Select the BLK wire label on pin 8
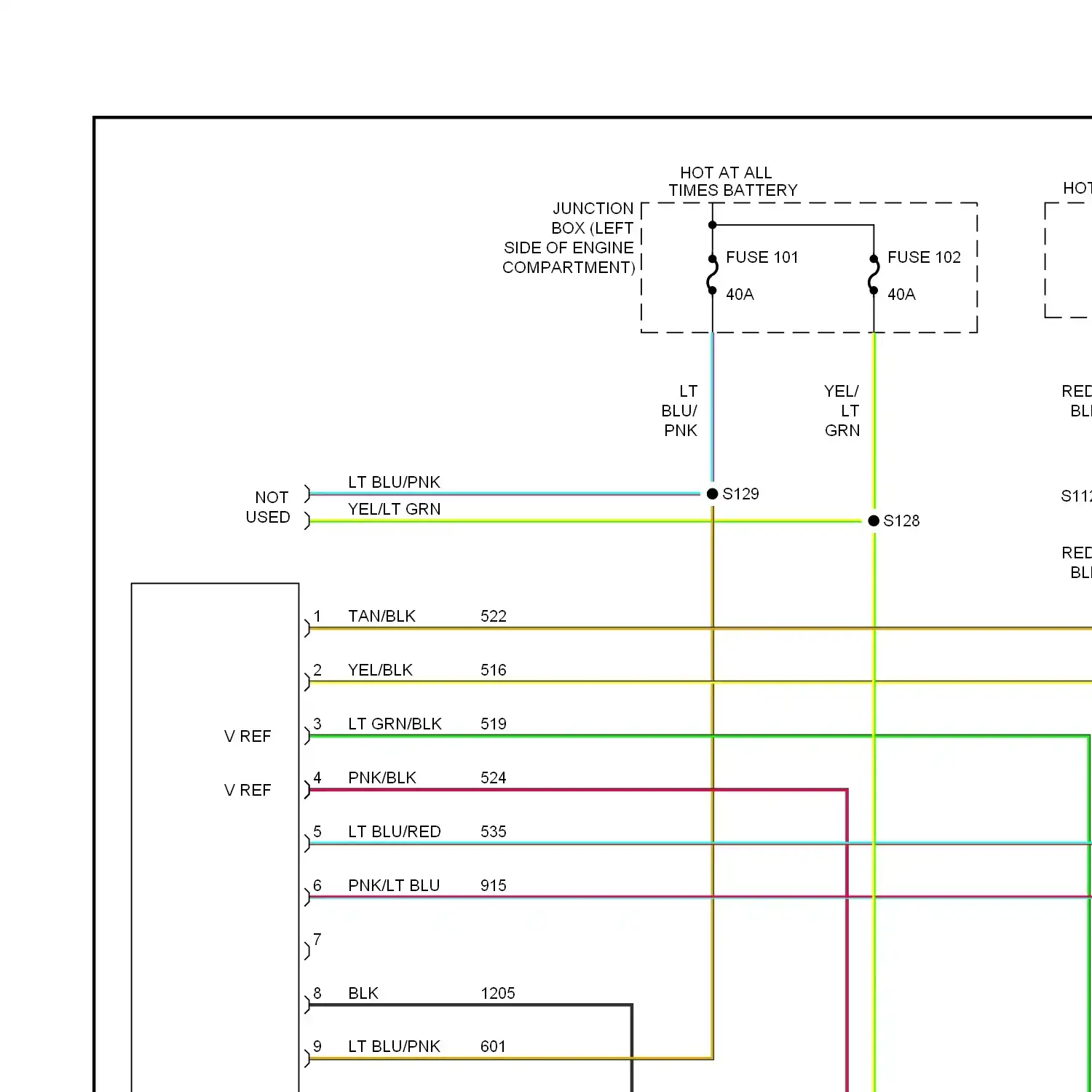 [363, 994]
